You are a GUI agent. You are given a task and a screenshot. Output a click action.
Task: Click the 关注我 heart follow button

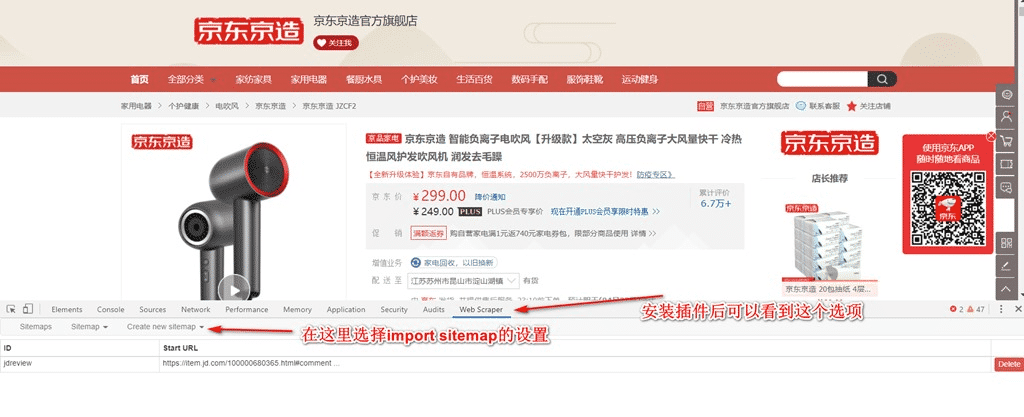pos(336,43)
